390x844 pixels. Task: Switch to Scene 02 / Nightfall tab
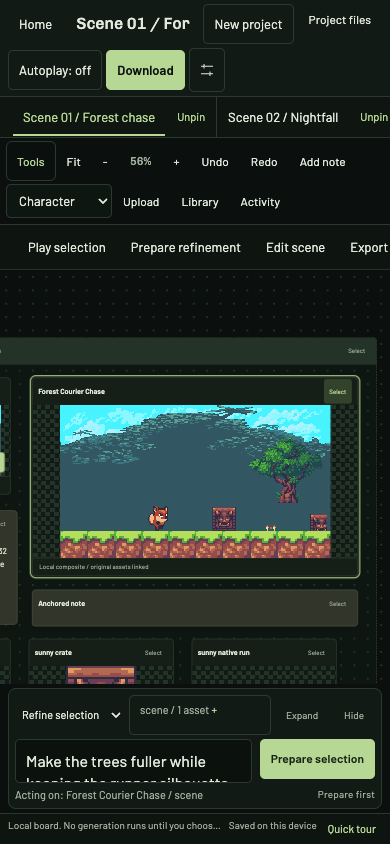point(283,117)
